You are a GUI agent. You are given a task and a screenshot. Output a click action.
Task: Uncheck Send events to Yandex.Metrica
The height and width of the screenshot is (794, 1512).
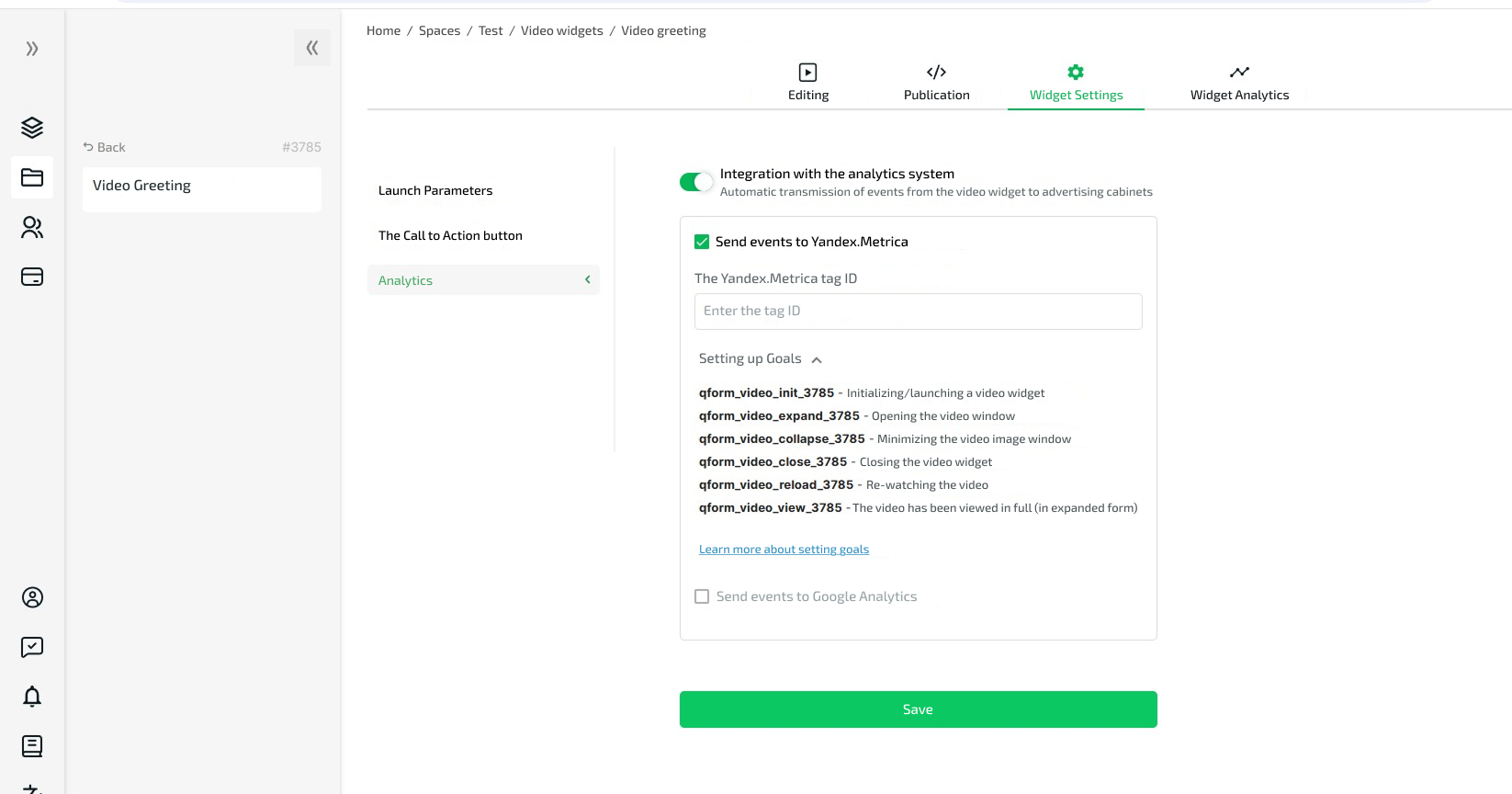click(x=702, y=242)
